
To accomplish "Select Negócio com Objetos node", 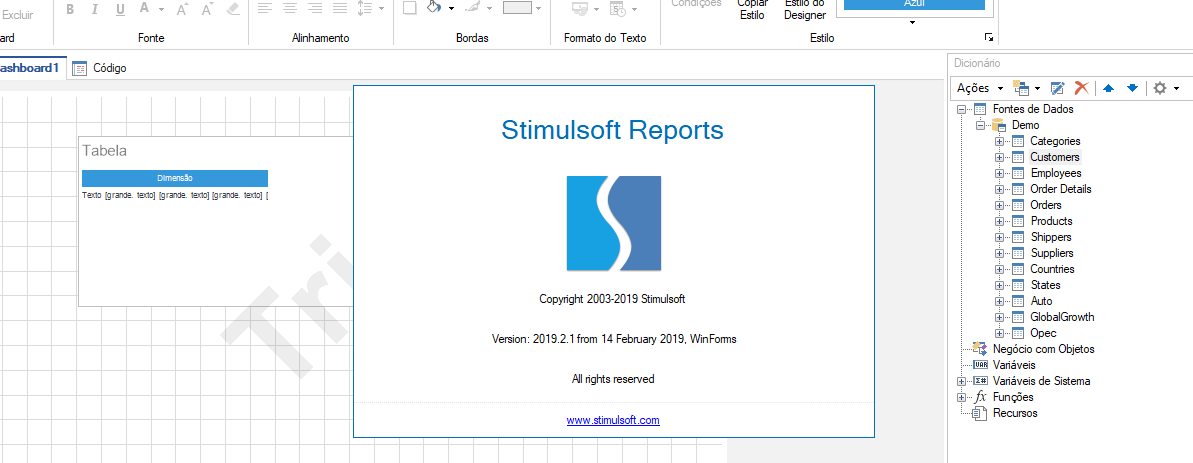I will pos(1044,349).
